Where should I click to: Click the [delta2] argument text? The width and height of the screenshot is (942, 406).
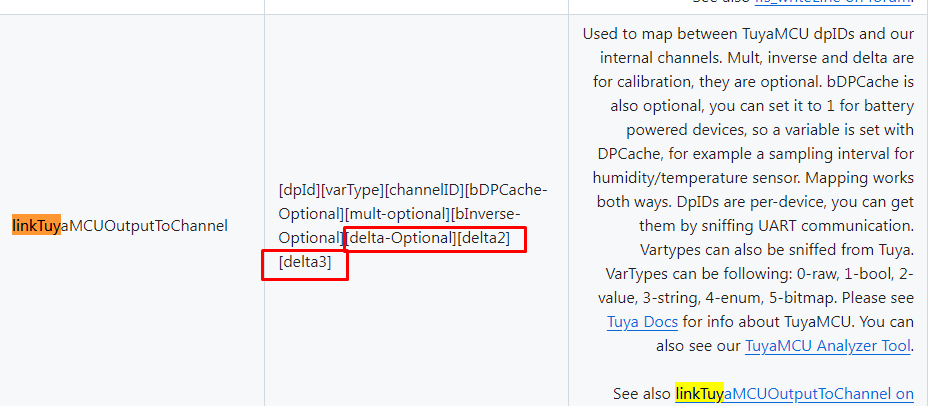tap(484, 238)
